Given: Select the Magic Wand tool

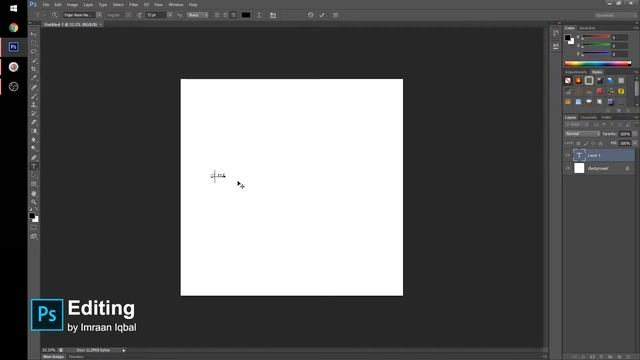Looking at the screenshot, I should pos(34,60).
